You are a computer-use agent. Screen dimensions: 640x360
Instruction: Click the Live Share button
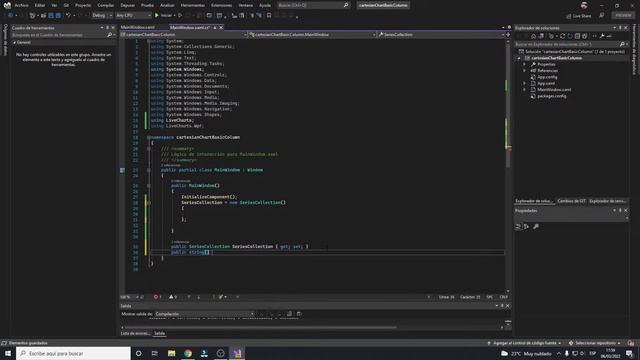pos(579,16)
